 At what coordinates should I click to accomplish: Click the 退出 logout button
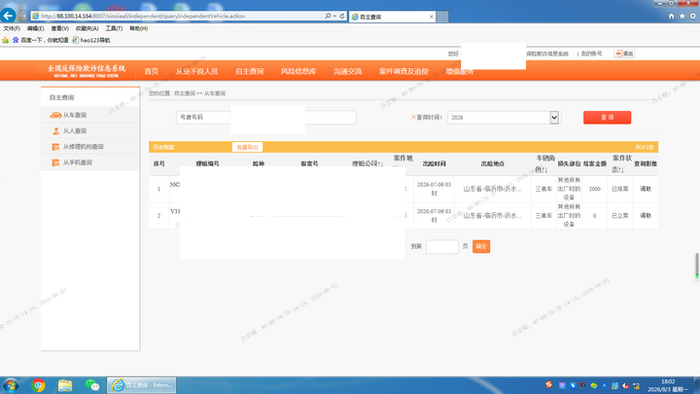point(624,54)
